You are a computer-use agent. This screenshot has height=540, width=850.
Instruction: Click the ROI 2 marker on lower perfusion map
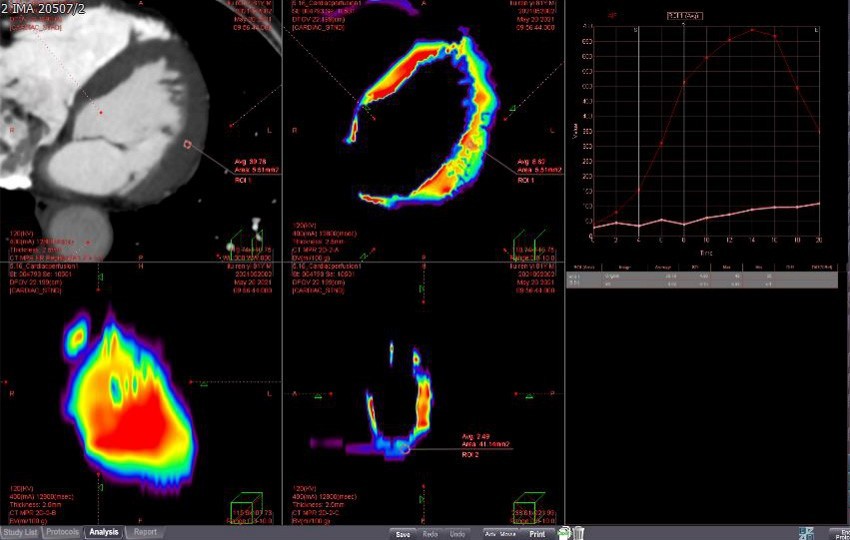[406, 449]
